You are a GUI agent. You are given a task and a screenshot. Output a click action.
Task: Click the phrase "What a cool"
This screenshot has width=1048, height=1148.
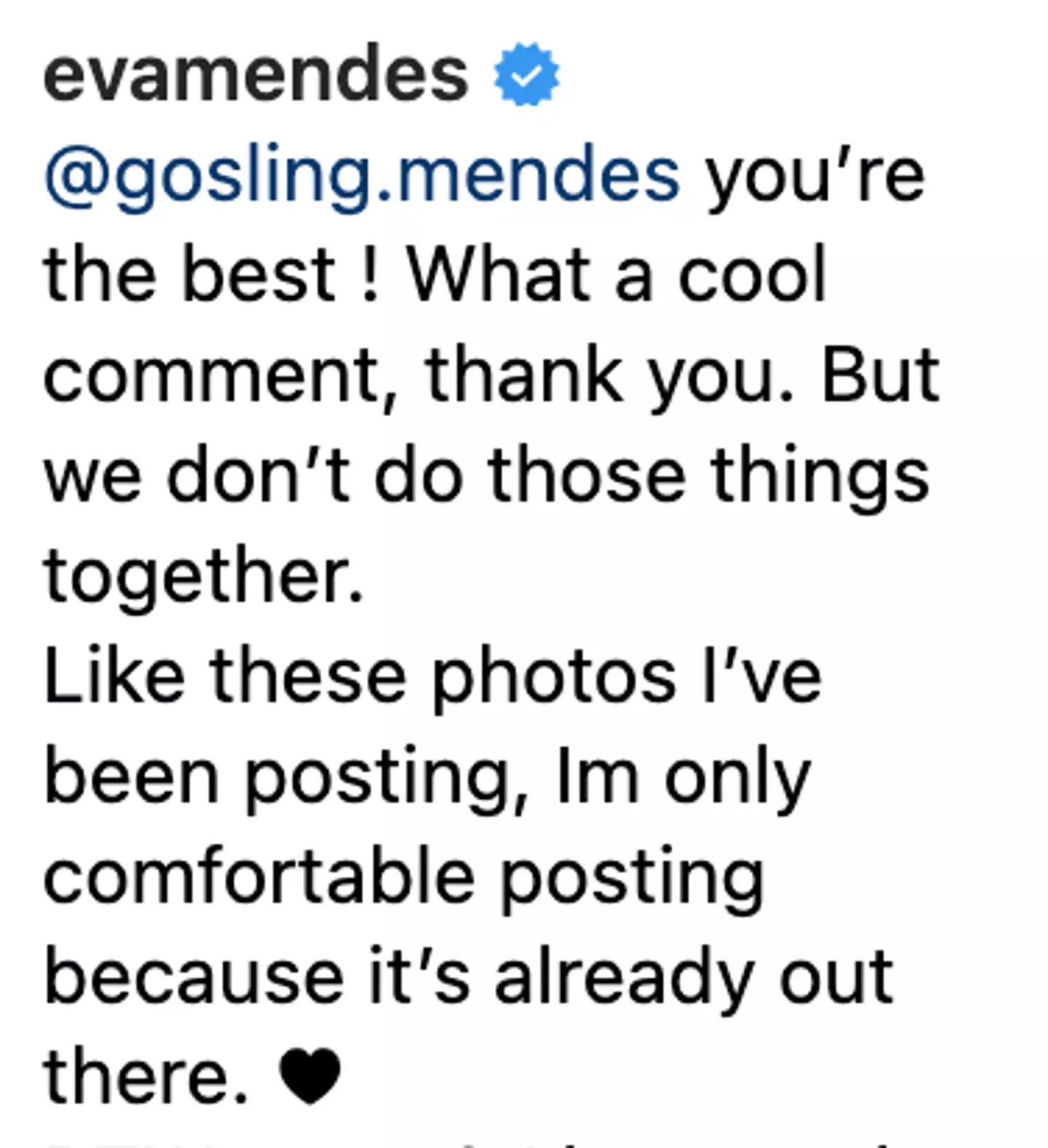pyautogui.click(x=616, y=275)
